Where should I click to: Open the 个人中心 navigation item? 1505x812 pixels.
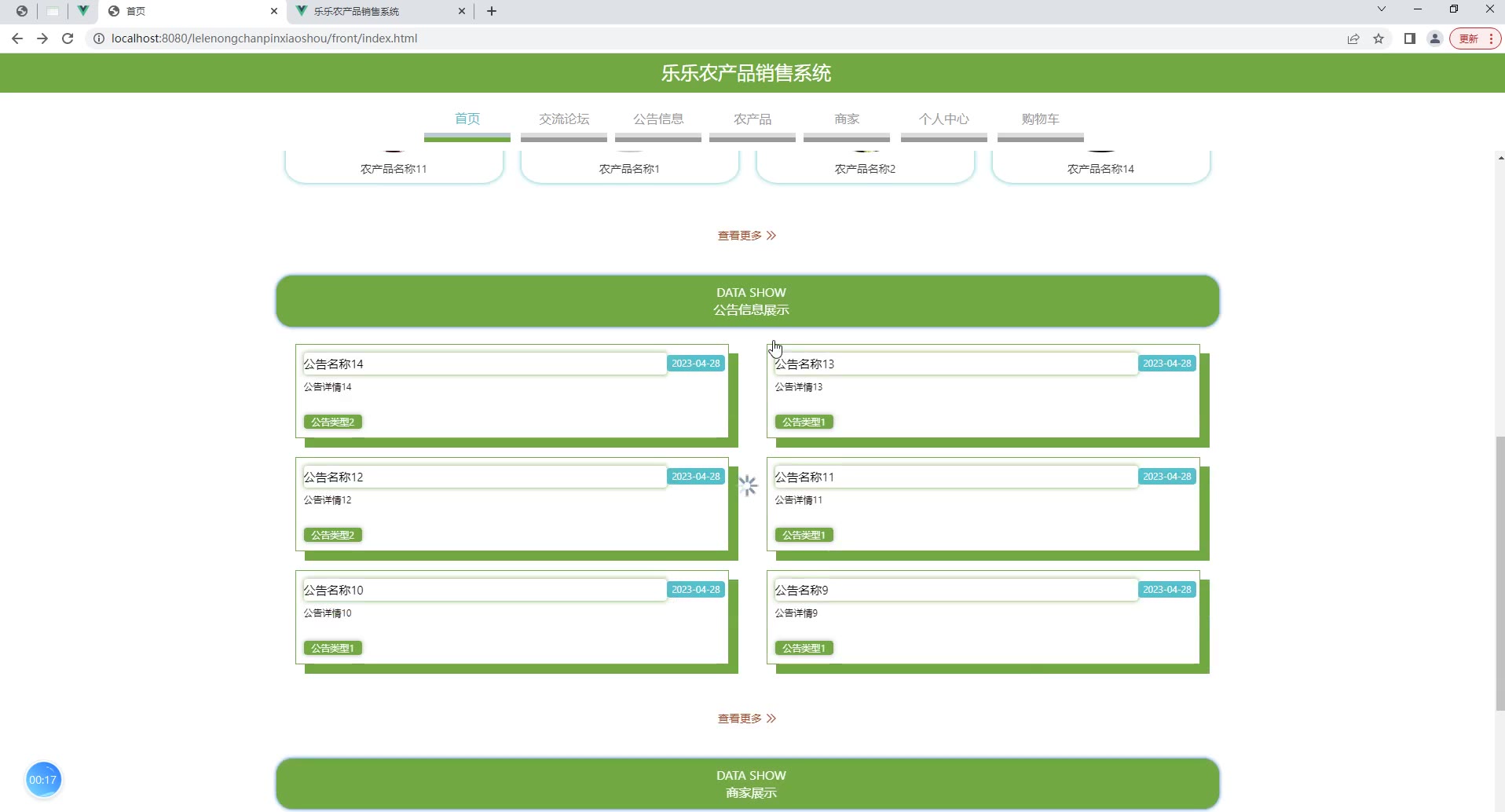(944, 119)
